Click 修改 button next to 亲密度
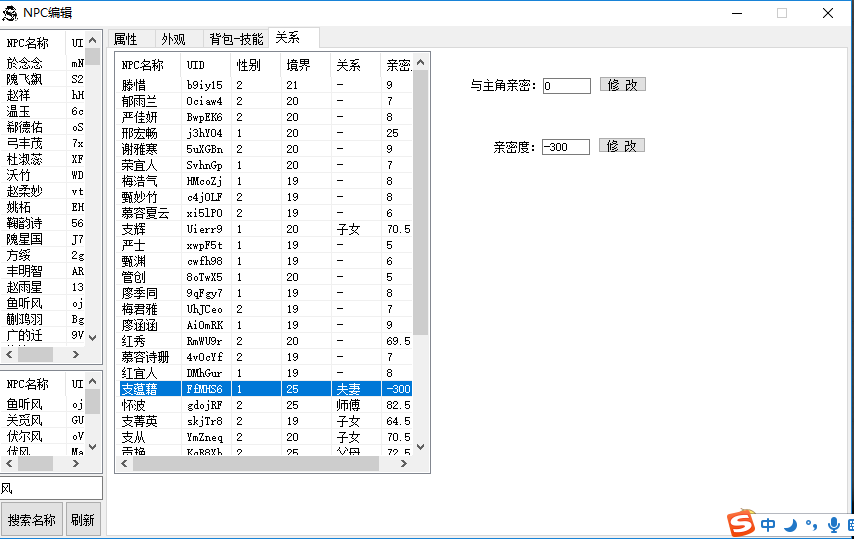Viewport: 854px width, 539px height. (x=621, y=146)
